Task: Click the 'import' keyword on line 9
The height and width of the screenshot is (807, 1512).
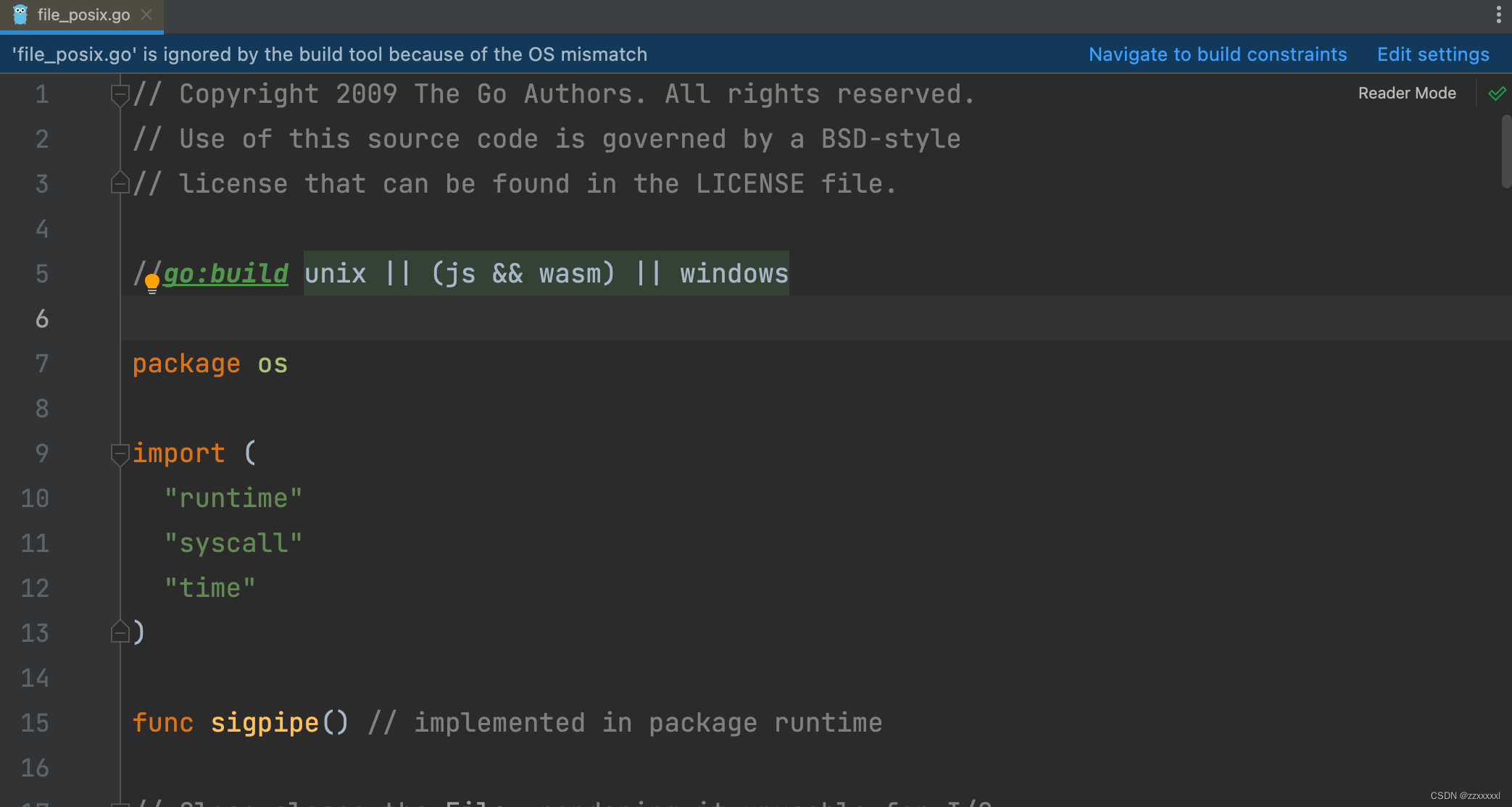Action: (178, 453)
